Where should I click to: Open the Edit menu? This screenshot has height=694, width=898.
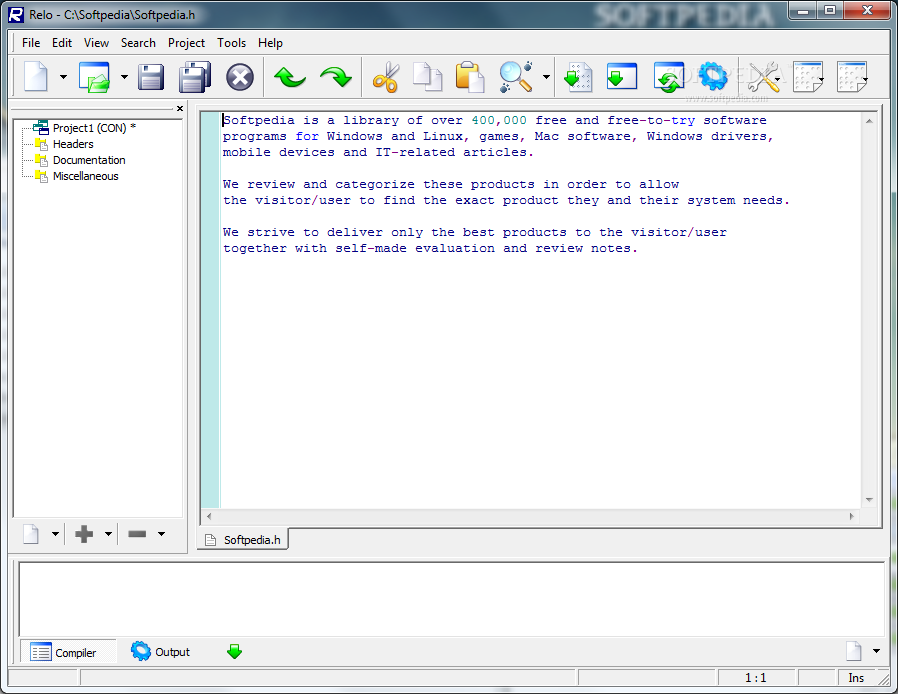[62, 43]
